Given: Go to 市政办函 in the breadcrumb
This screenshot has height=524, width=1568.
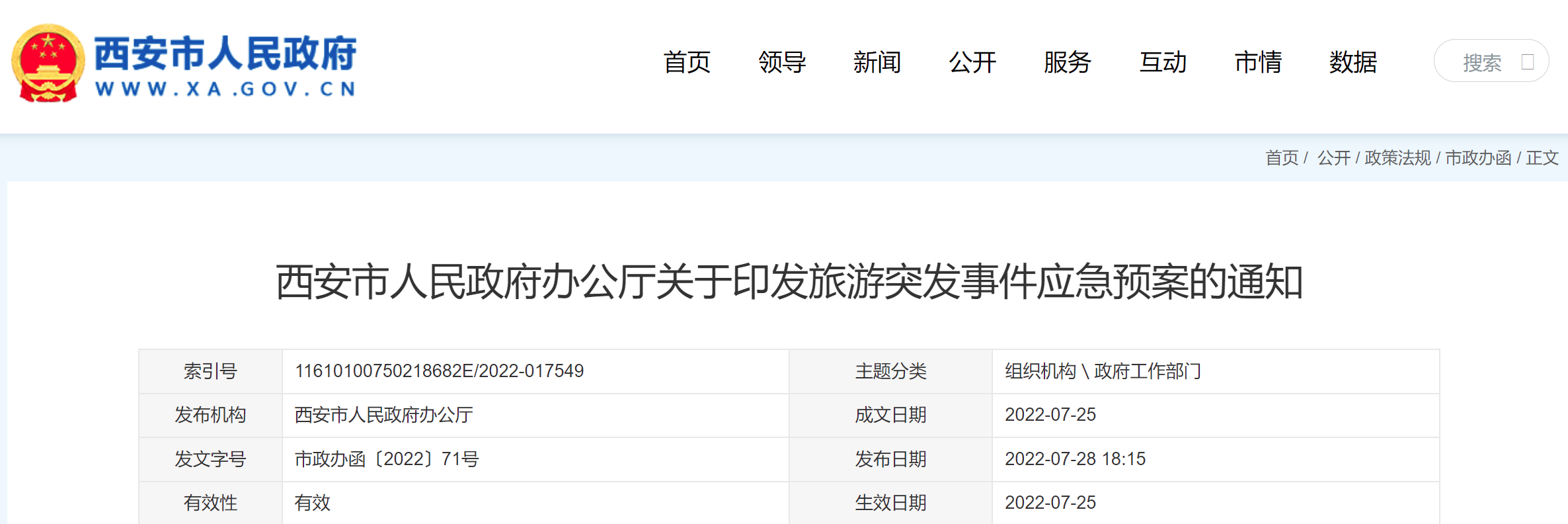Looking at the screenshot, I should click(1478, 157).
